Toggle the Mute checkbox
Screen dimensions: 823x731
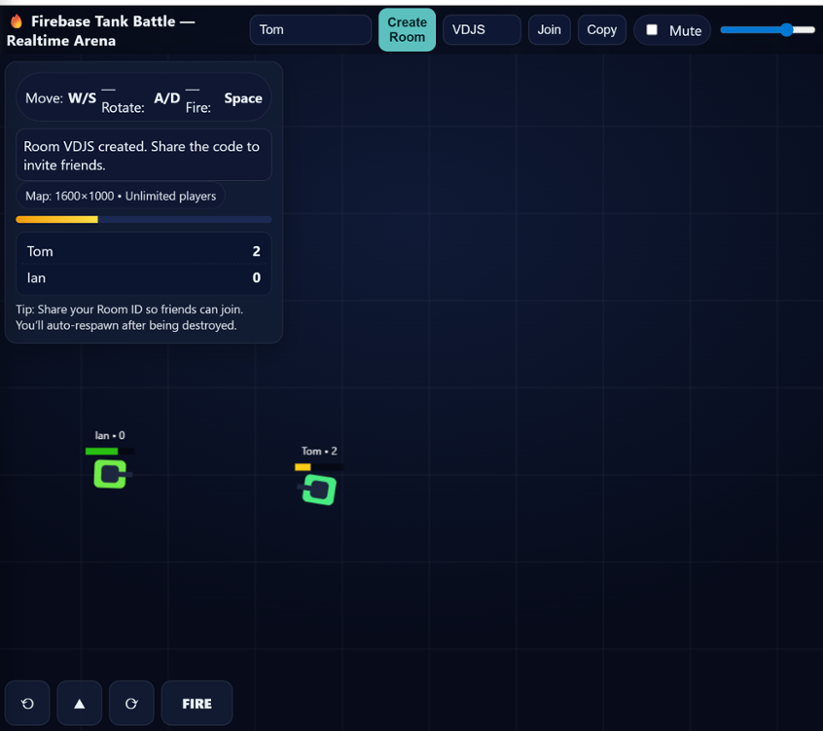(652, 29)
